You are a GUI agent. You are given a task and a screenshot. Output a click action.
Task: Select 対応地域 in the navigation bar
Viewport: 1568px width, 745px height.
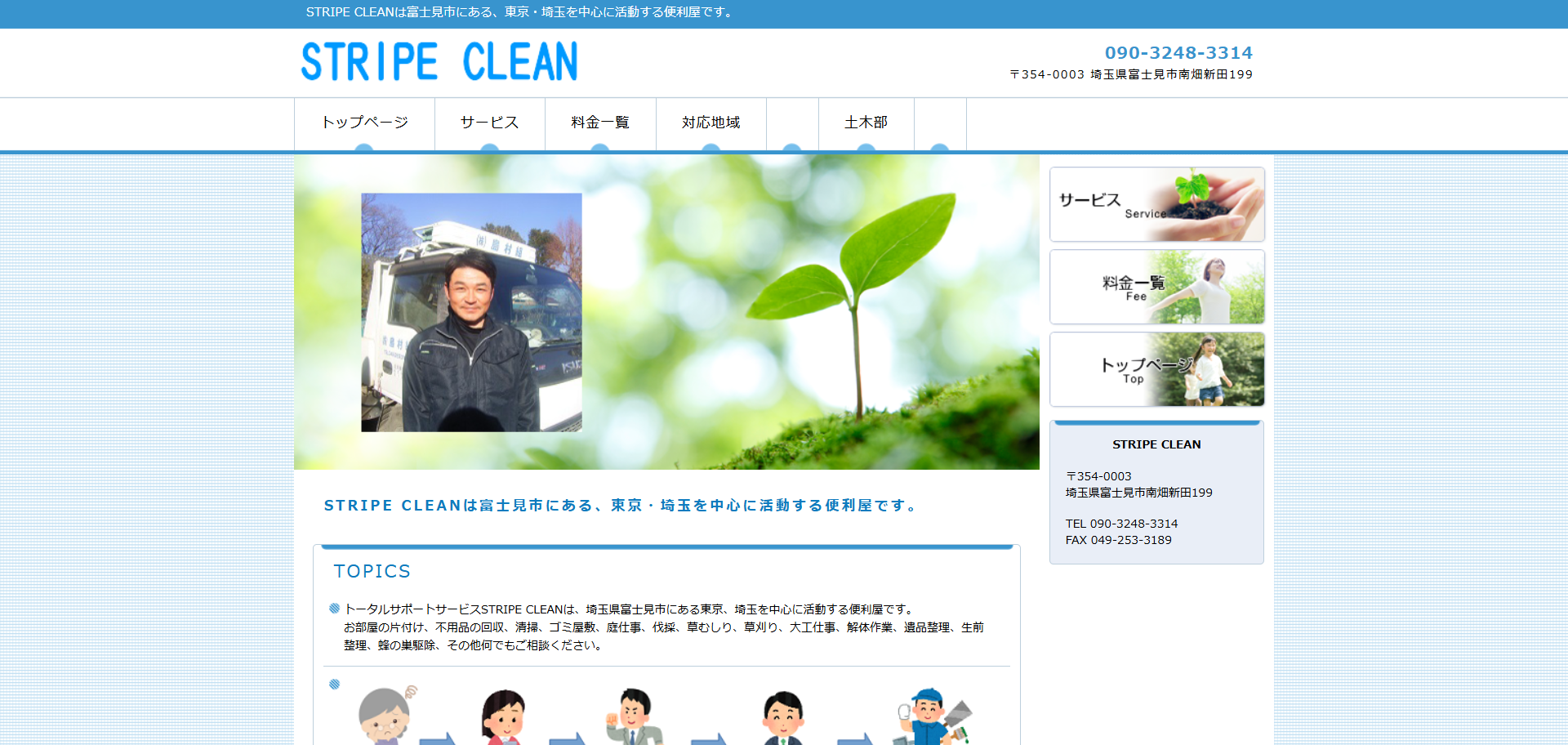(711, 123)
